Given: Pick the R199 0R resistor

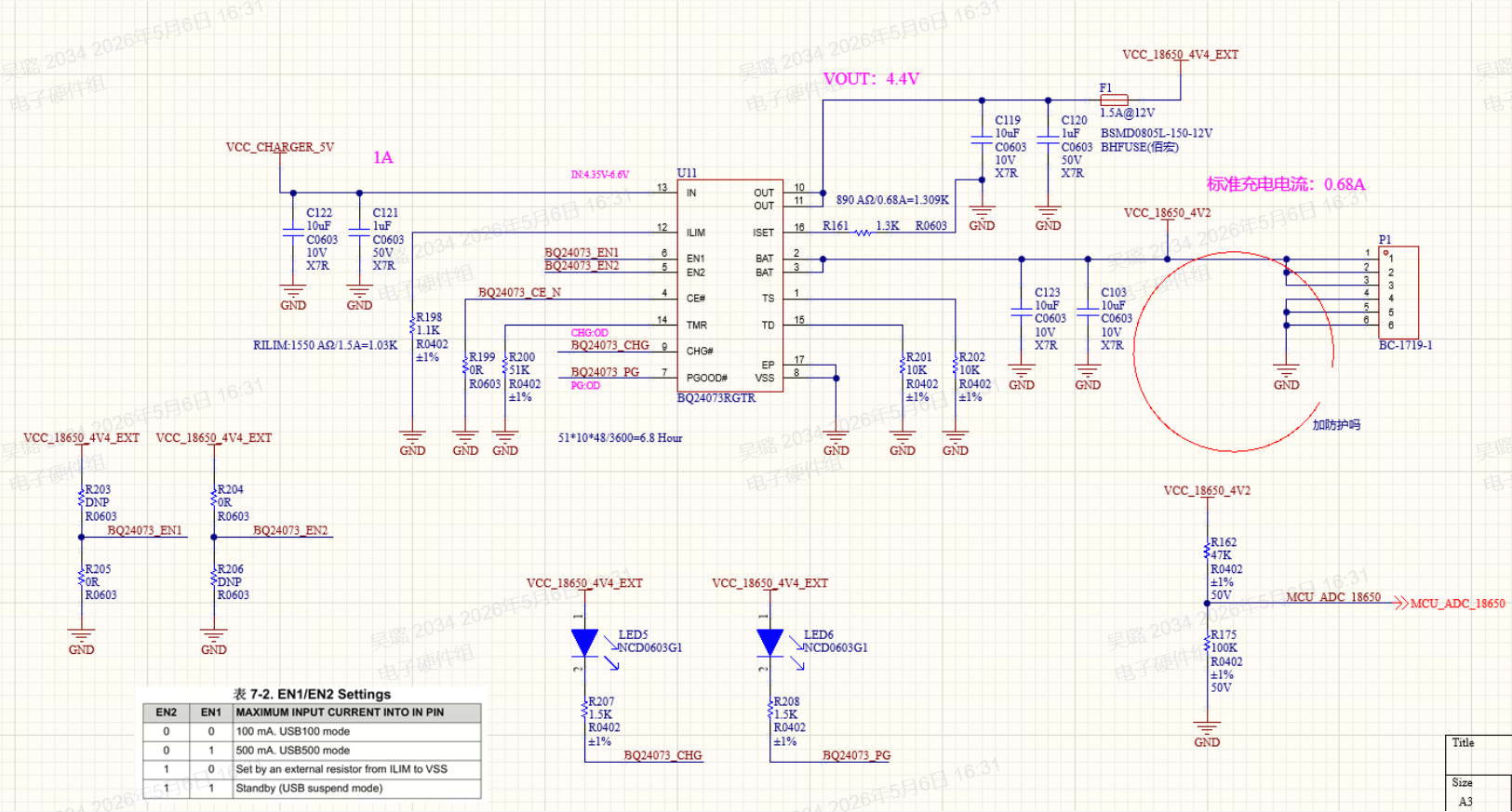Looking at the screenshot, I should (465, 366).
